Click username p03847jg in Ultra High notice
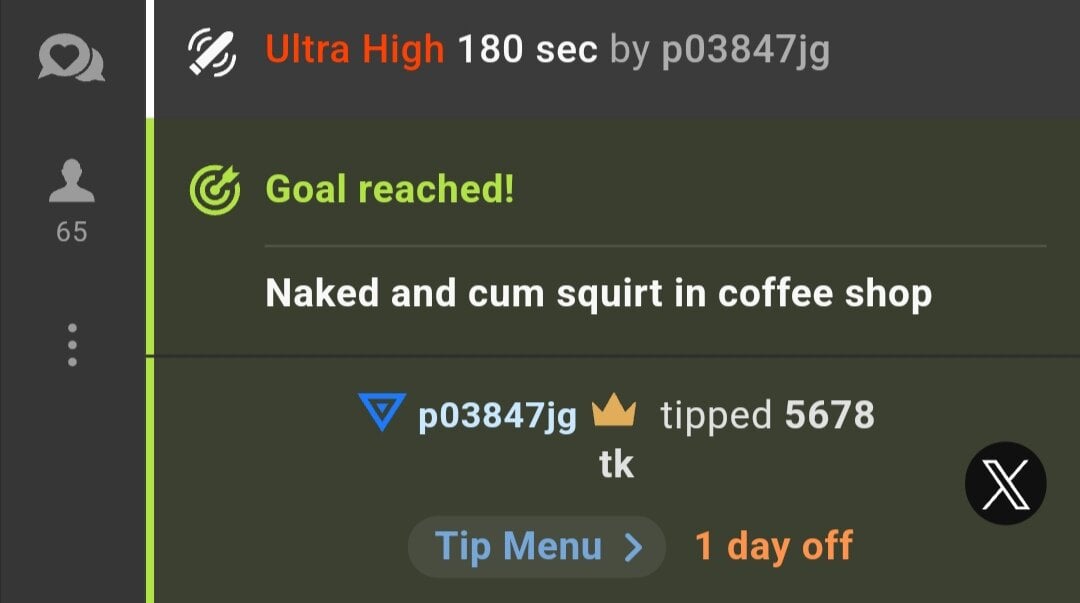This screenshot has width=1080, height=603. point(746,51)
